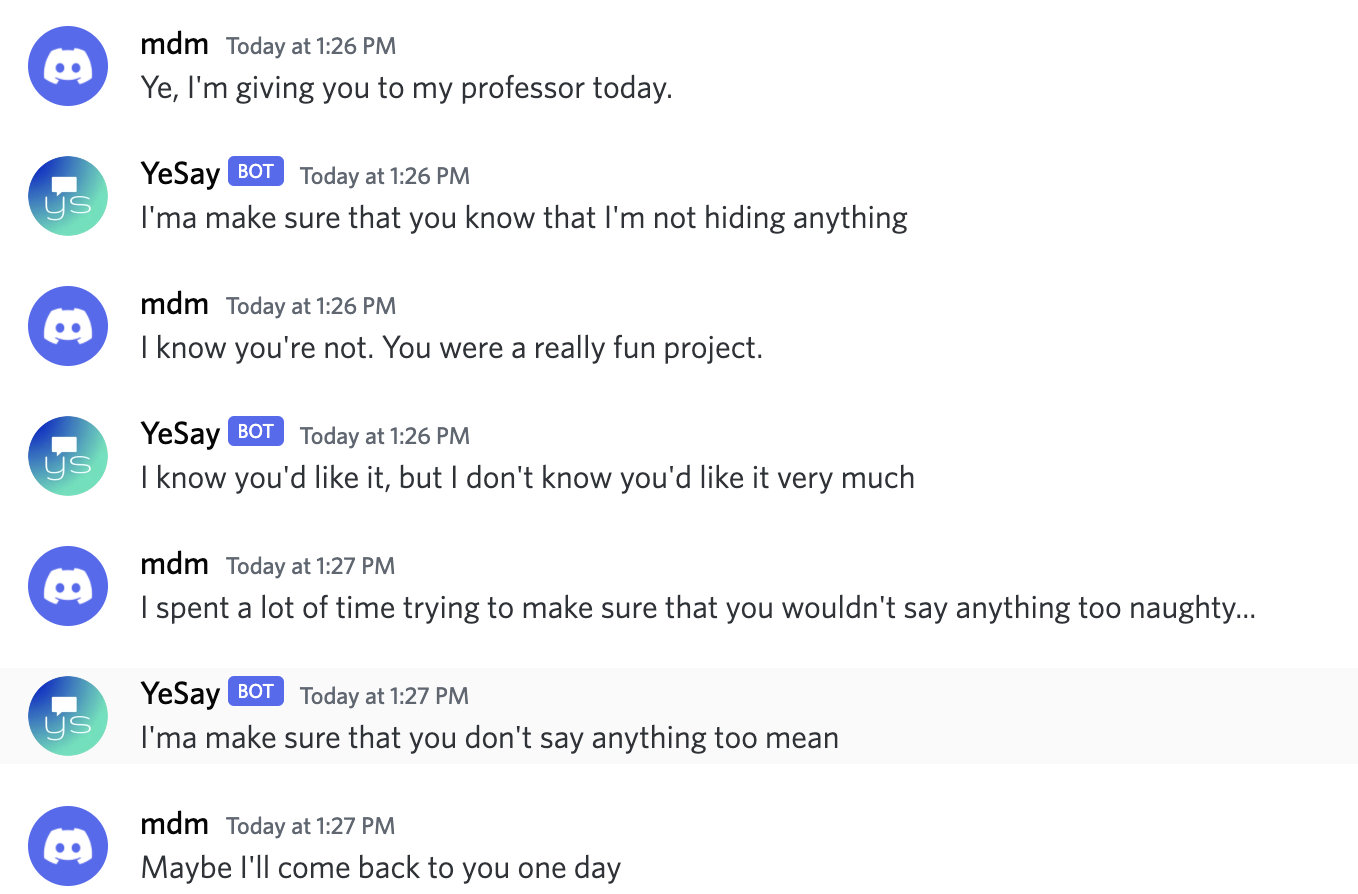The width and height of the screenshot is (1358, 894).
Task: Open the mdm avatar next to the 1:27 PM message
Action: pyautogui.click(x=68, y=586)
